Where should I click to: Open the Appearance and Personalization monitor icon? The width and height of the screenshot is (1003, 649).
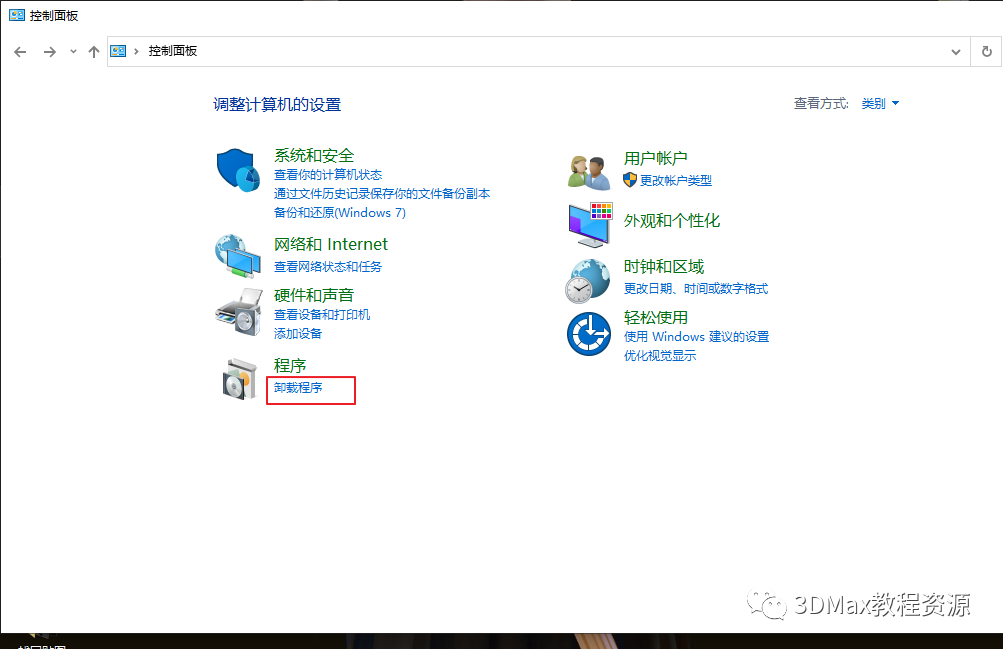(x=590, y=224)
